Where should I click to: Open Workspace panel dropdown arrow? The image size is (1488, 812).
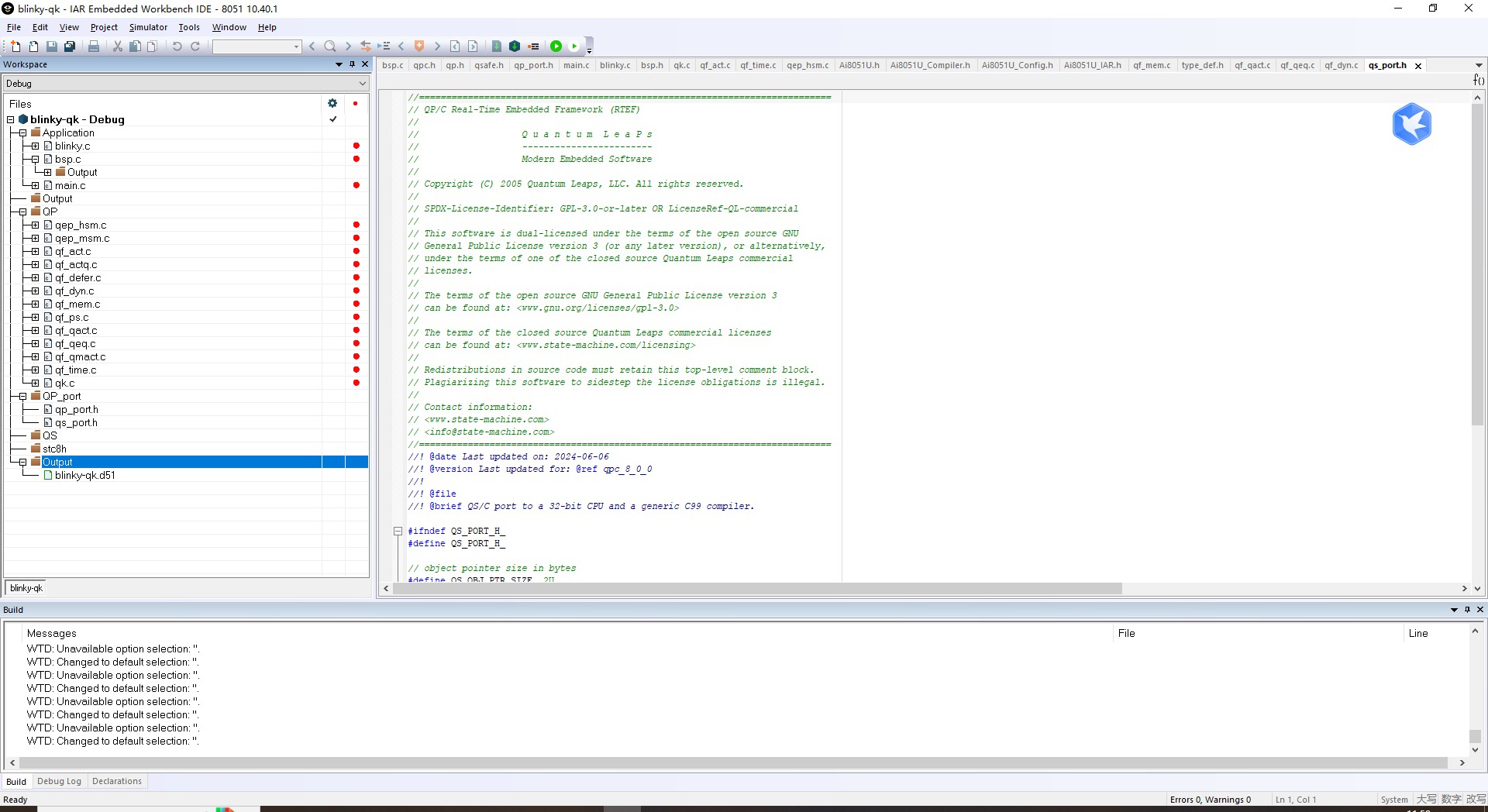pyautogui.click(x=339, y=64)
